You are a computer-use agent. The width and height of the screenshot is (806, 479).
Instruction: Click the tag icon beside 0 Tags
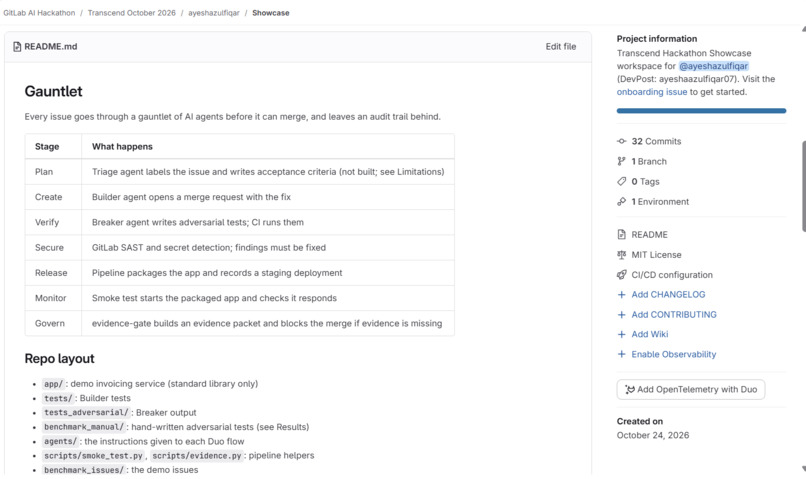[x=621, y=181]
